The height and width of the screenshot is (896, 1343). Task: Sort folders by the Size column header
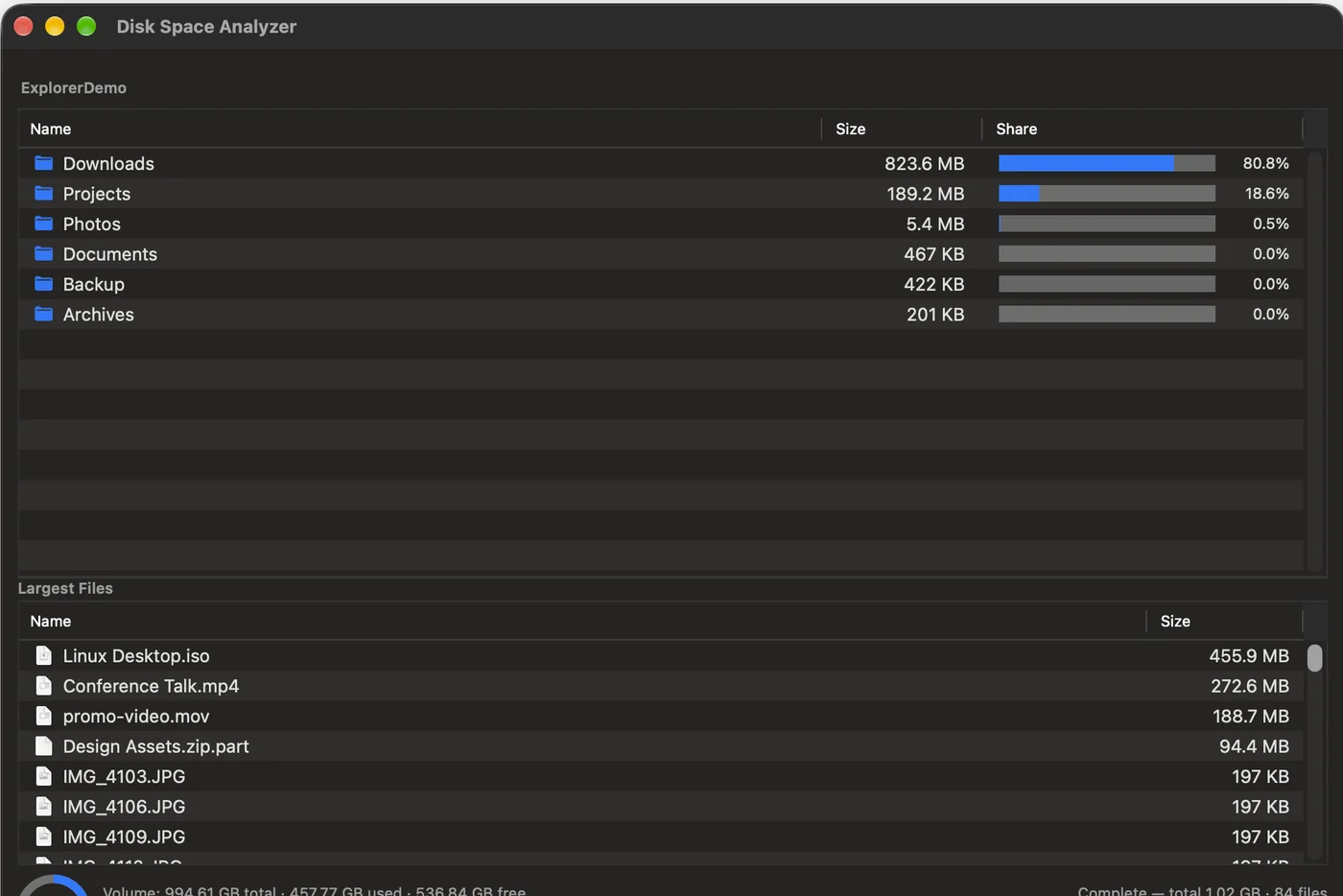[x=902, y=129]
